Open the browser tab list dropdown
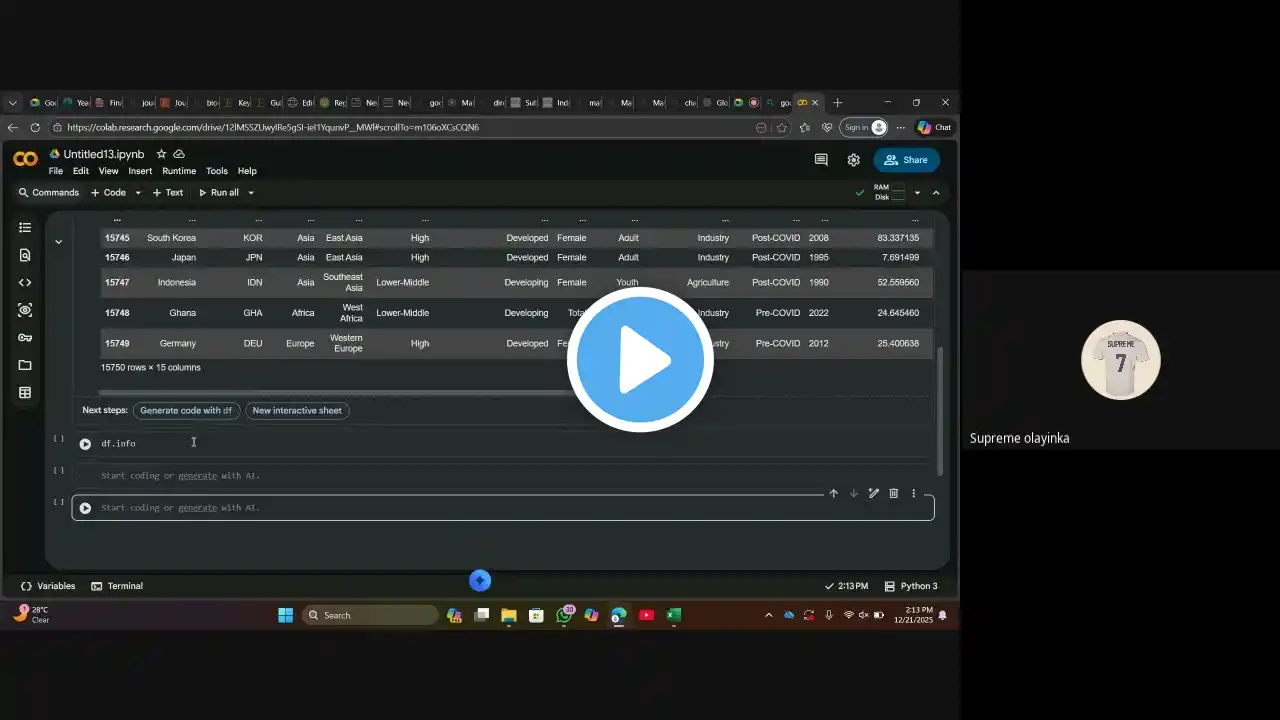Screen dimensions: 1280x720 tap(13, 102)
